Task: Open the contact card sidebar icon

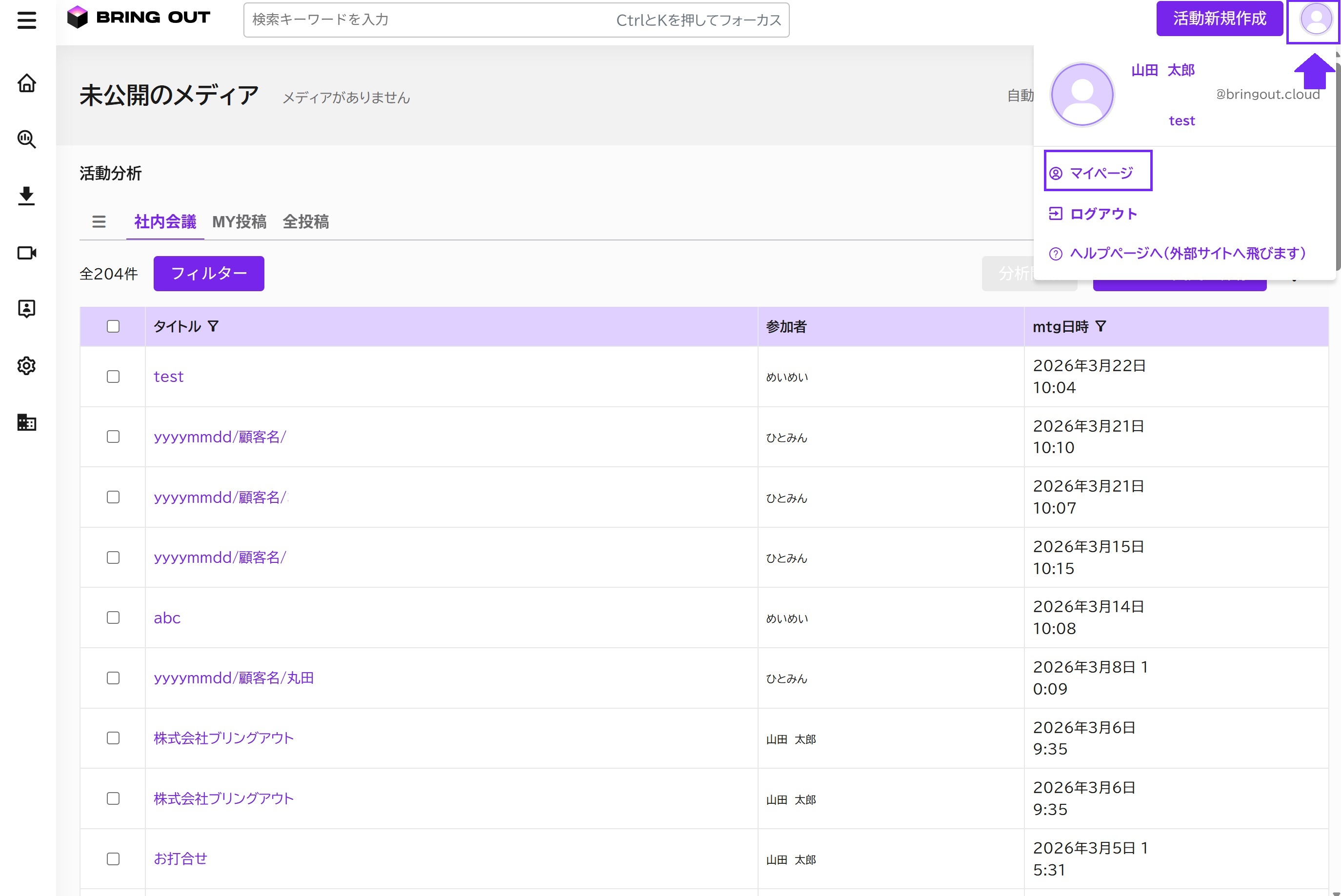Action: coord(26,309)
